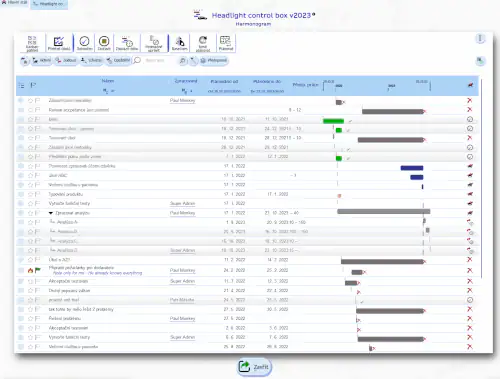The width and height of the screenshot is (500, 379).
Task: Open date filter under Plánováno od header
Action: pos(224,91)
